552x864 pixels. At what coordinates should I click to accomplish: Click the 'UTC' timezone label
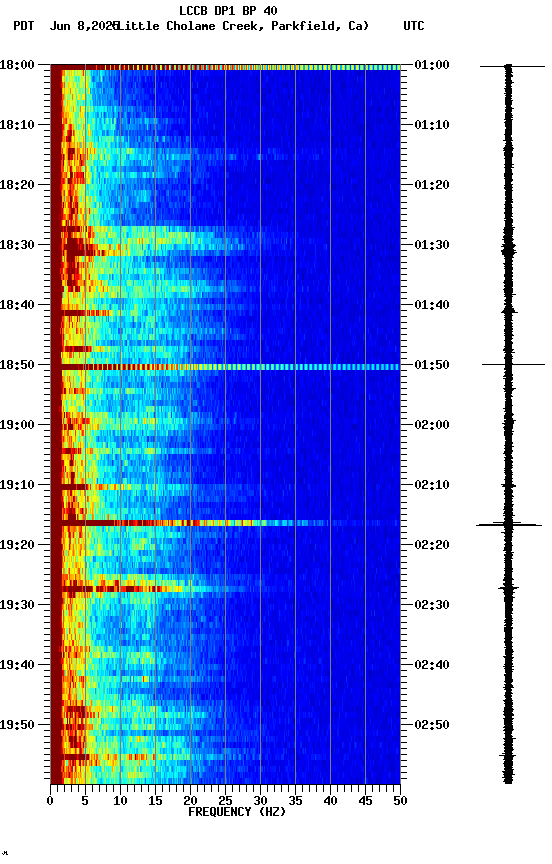(414, 26)
